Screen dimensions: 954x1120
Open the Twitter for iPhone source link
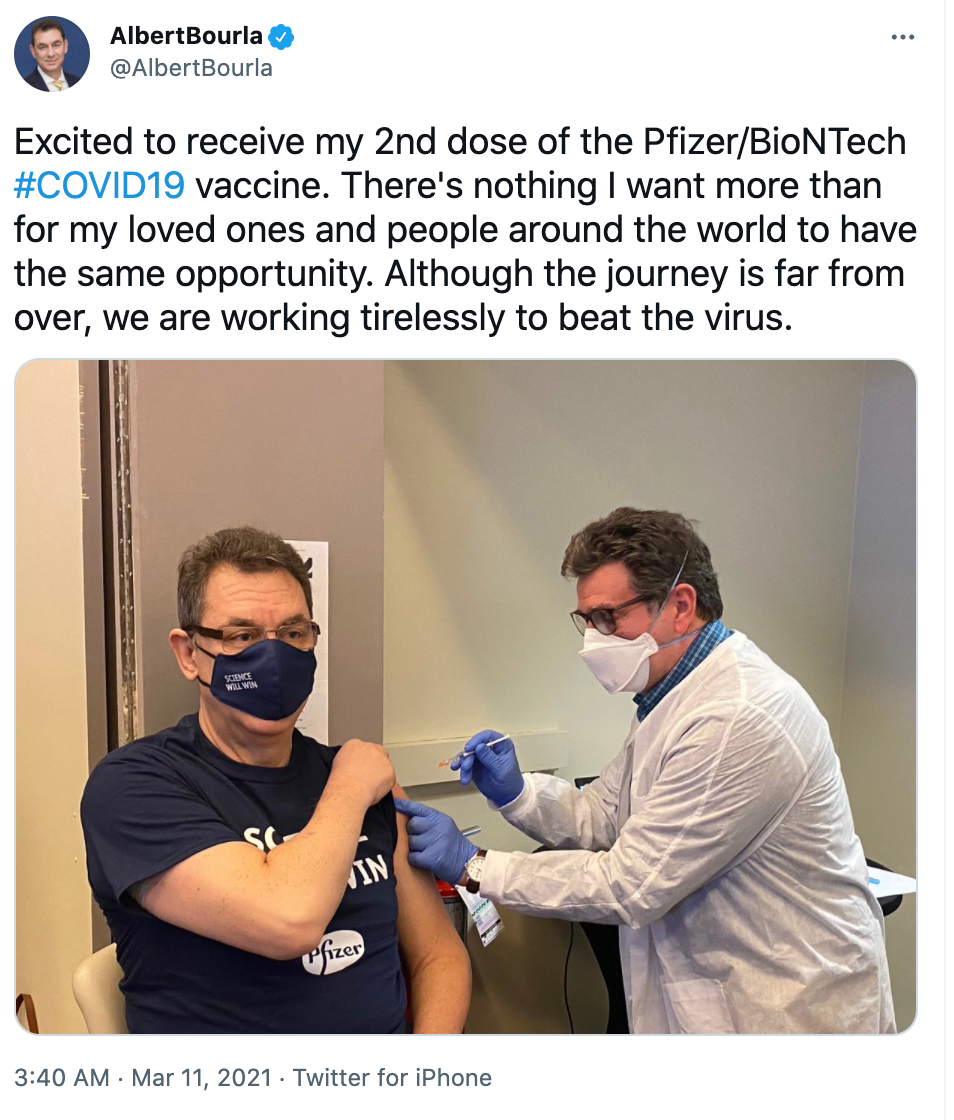tap(392, 1077)
